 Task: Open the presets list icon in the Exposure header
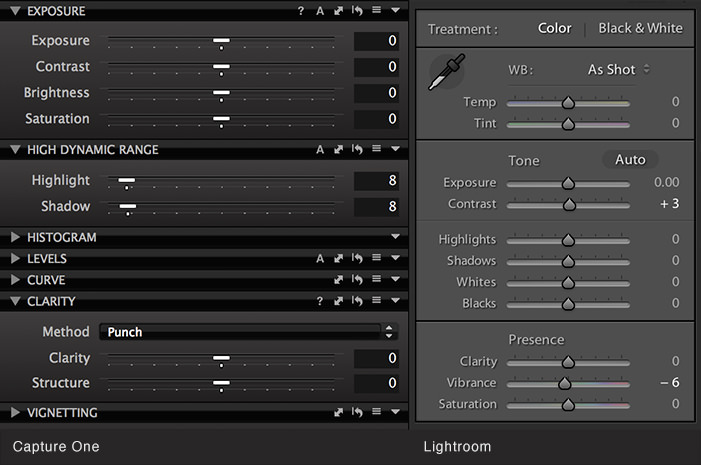(376, 10)
